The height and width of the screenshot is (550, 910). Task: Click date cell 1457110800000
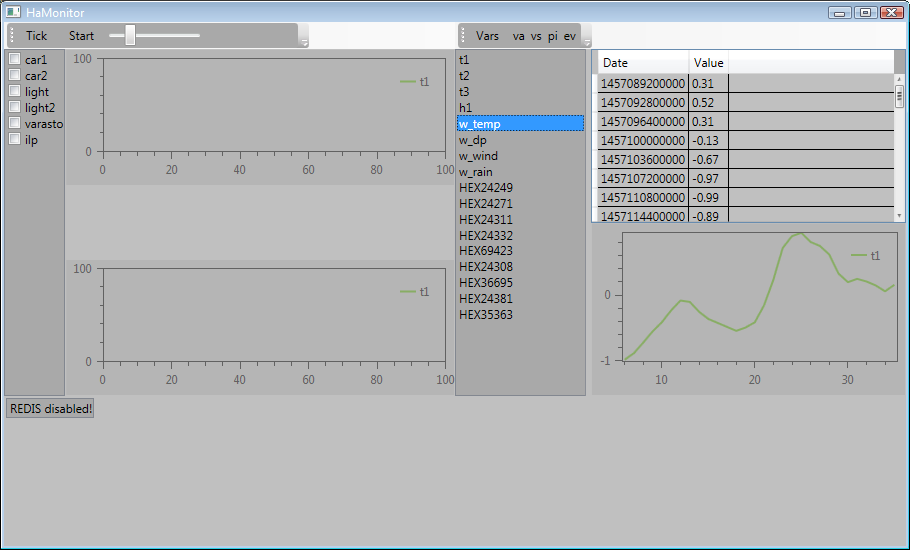click(643, 198)
